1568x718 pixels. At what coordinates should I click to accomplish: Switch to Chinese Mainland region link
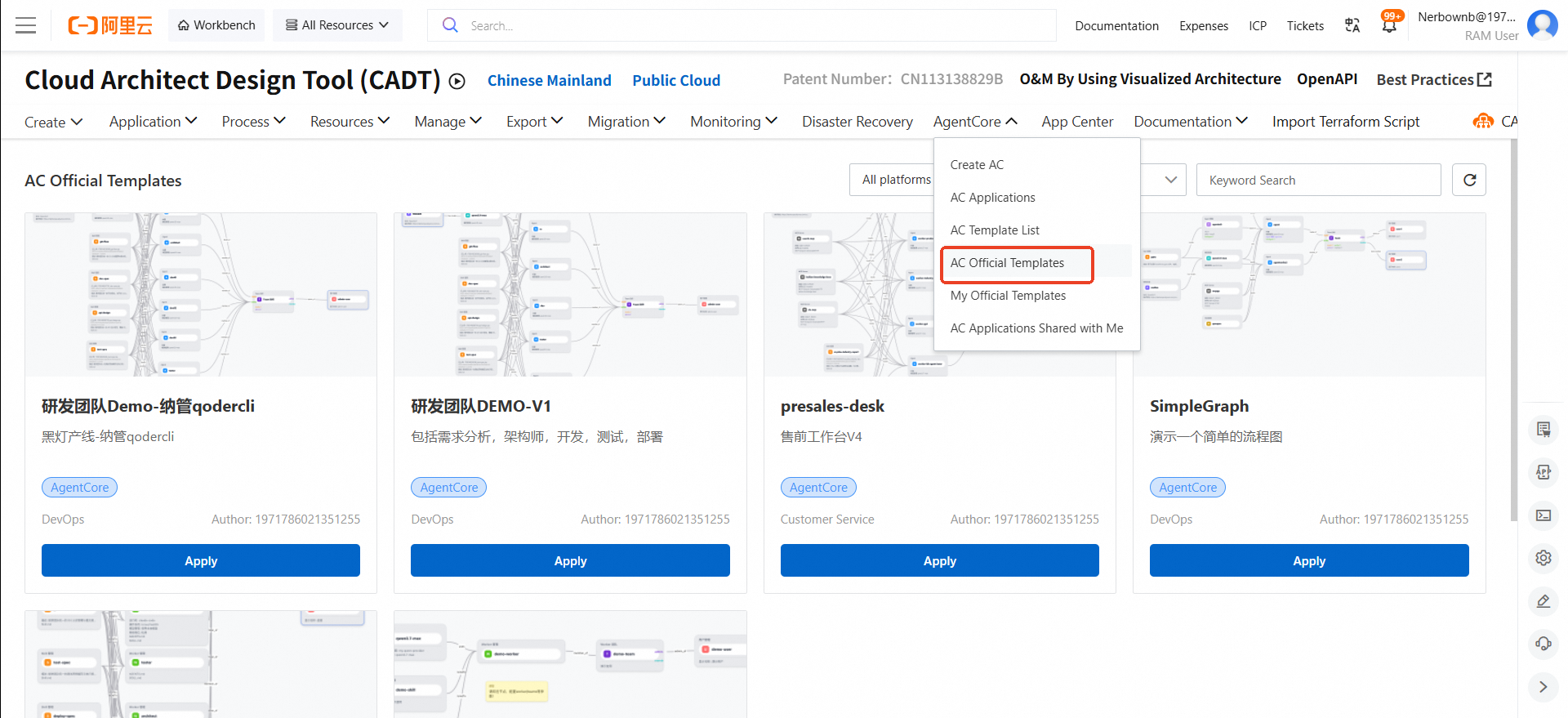pyautogui.click(x=550, y=80)
